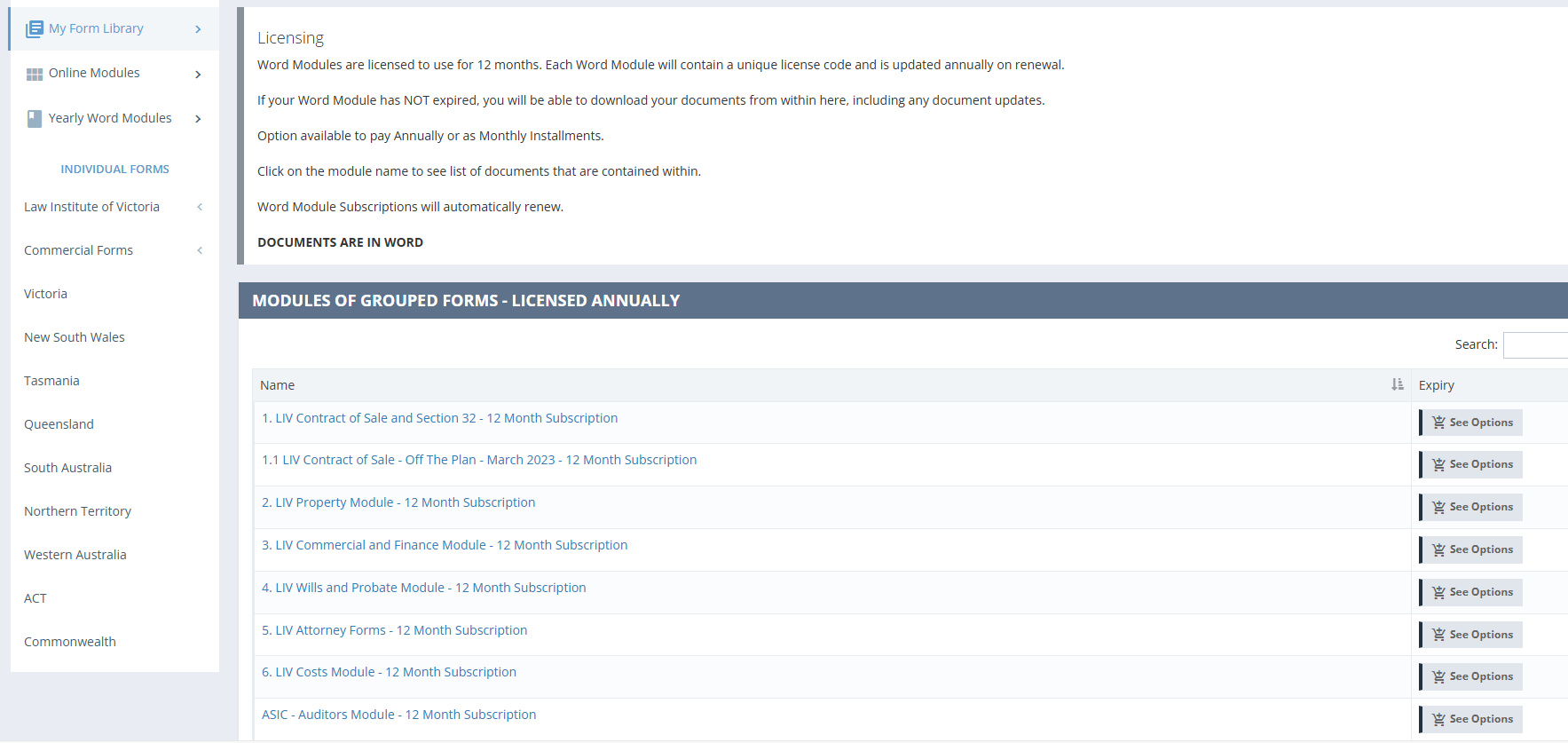This screenshot has width=1568, height=743.
Task: Open the My Form Library icon
Action: coord(35,29)
